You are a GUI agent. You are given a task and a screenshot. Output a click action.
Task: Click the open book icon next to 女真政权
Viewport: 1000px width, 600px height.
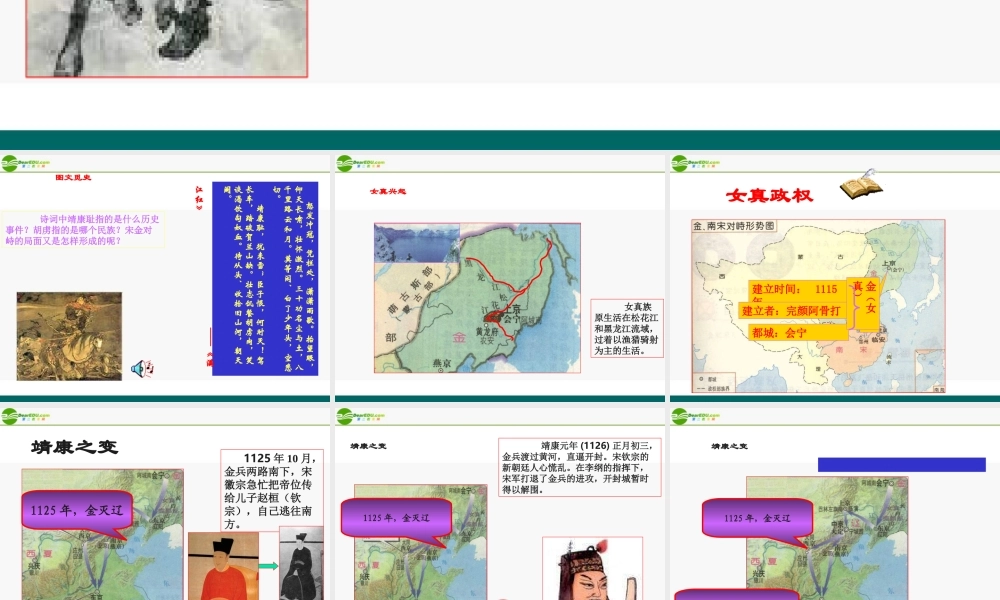pos(862,185)
